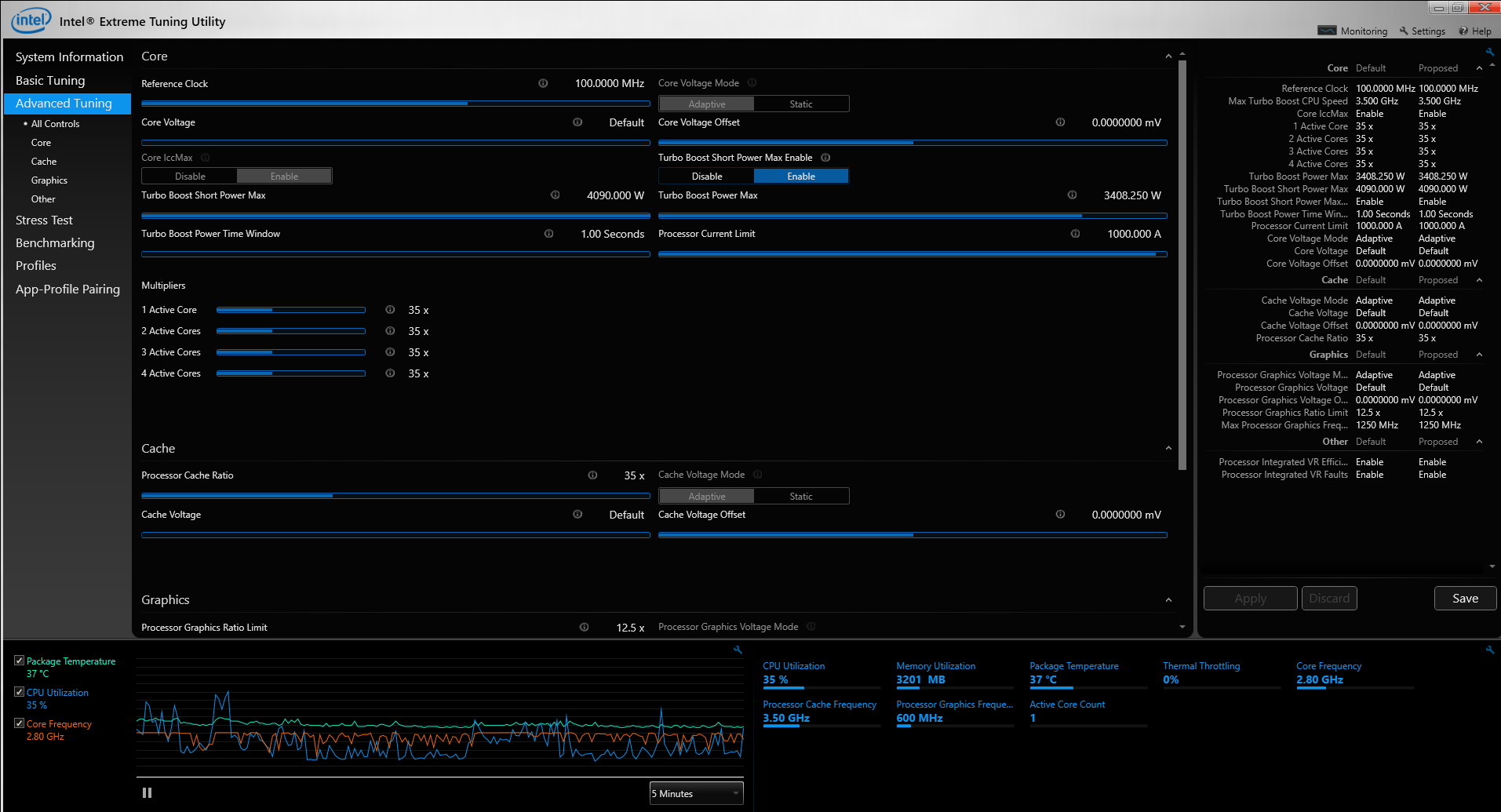Click info icon for Reference Clock
Screen dimensions: 1501x812
[543, 83]
